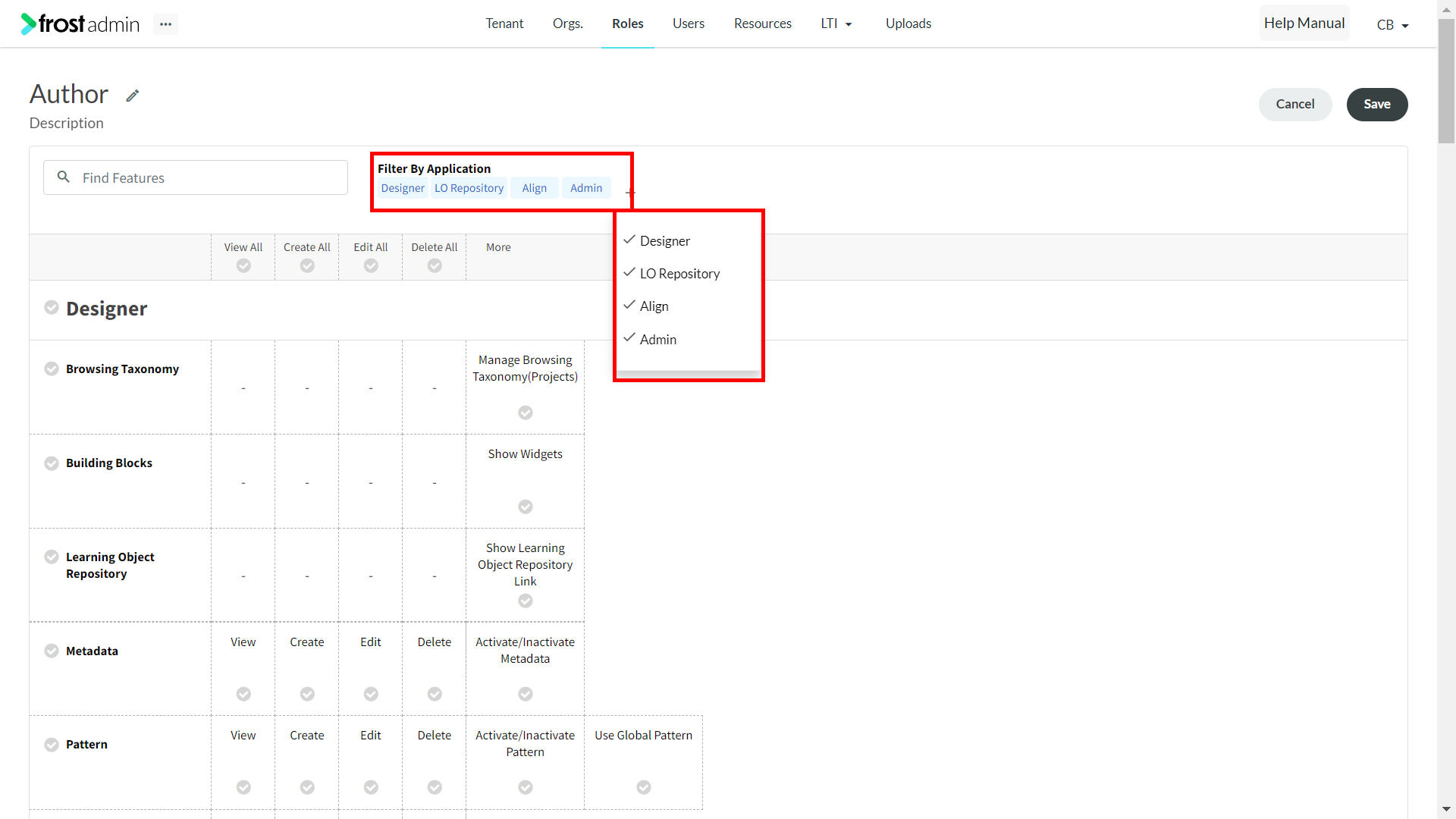1456x819 pixels.
Task: Click the More column header
Action: (498, 247)
